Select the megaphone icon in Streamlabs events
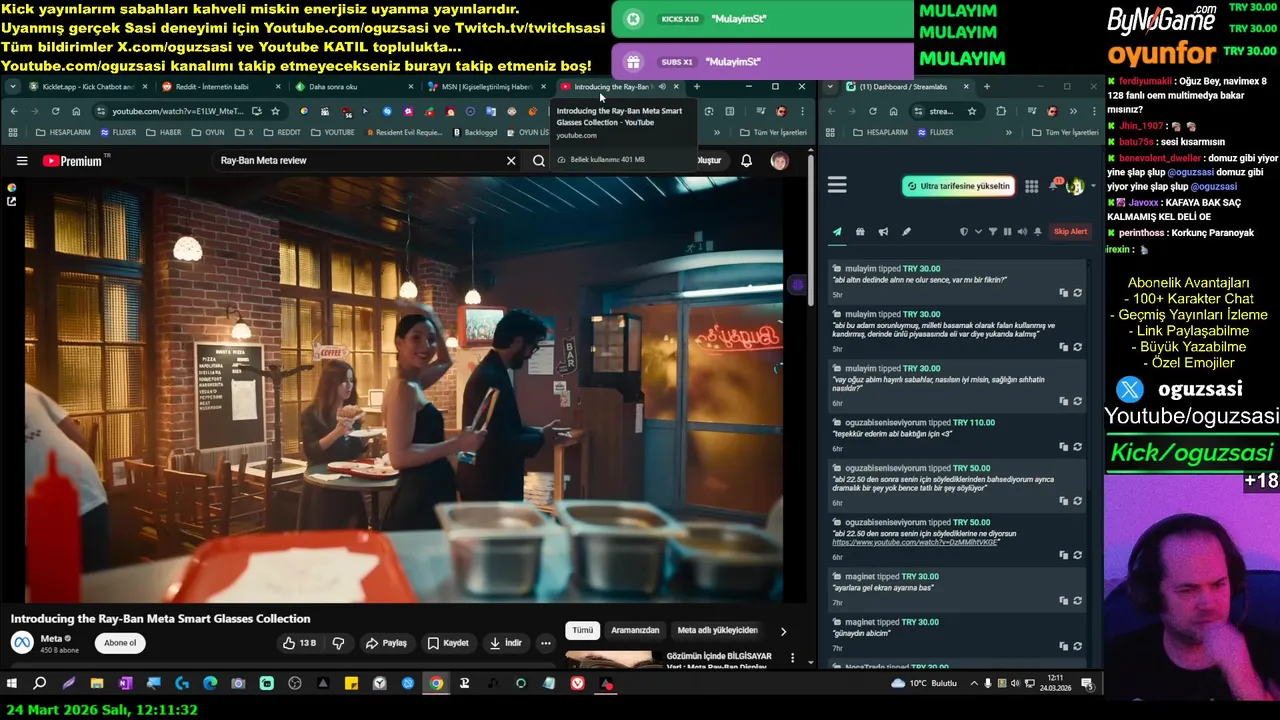Viewport: 1280px width, 720px height. (883, 232)
